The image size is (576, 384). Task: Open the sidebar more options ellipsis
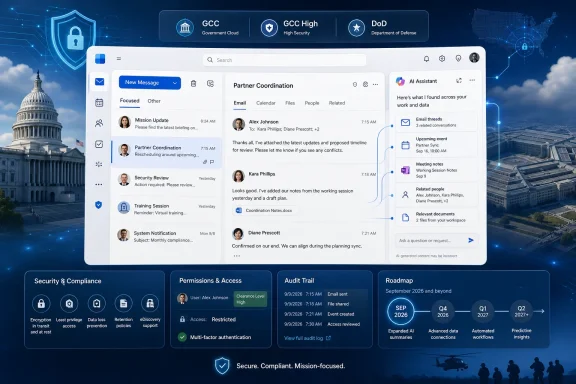[99, 184]
